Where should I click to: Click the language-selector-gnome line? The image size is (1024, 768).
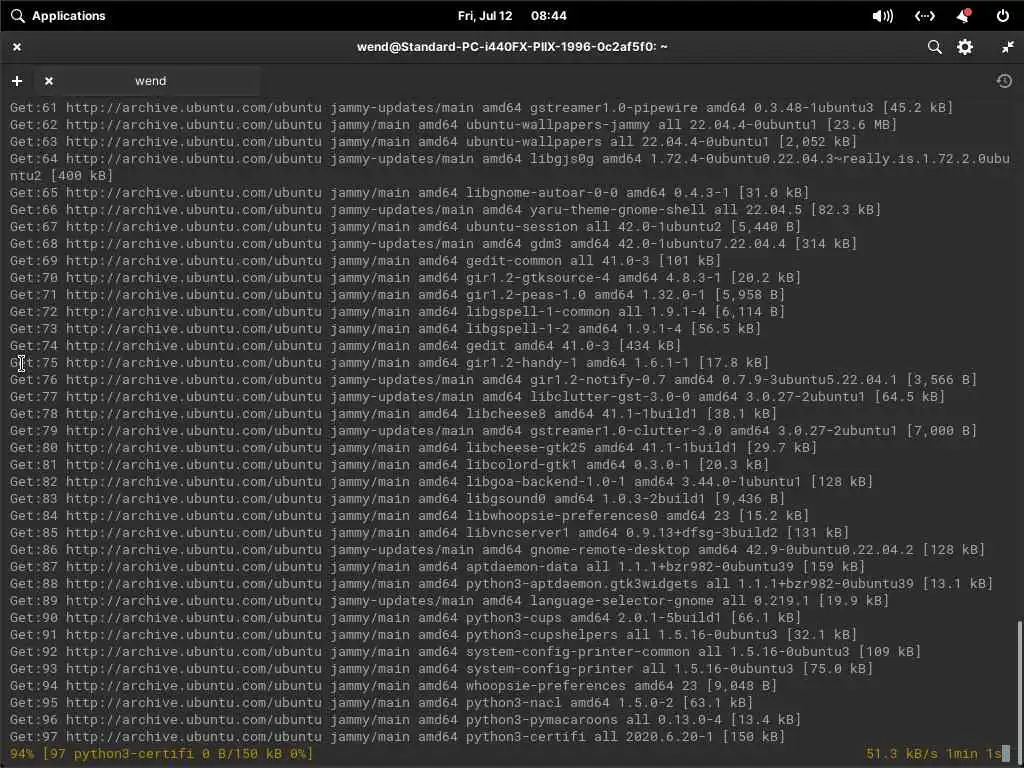click(449, 600)
